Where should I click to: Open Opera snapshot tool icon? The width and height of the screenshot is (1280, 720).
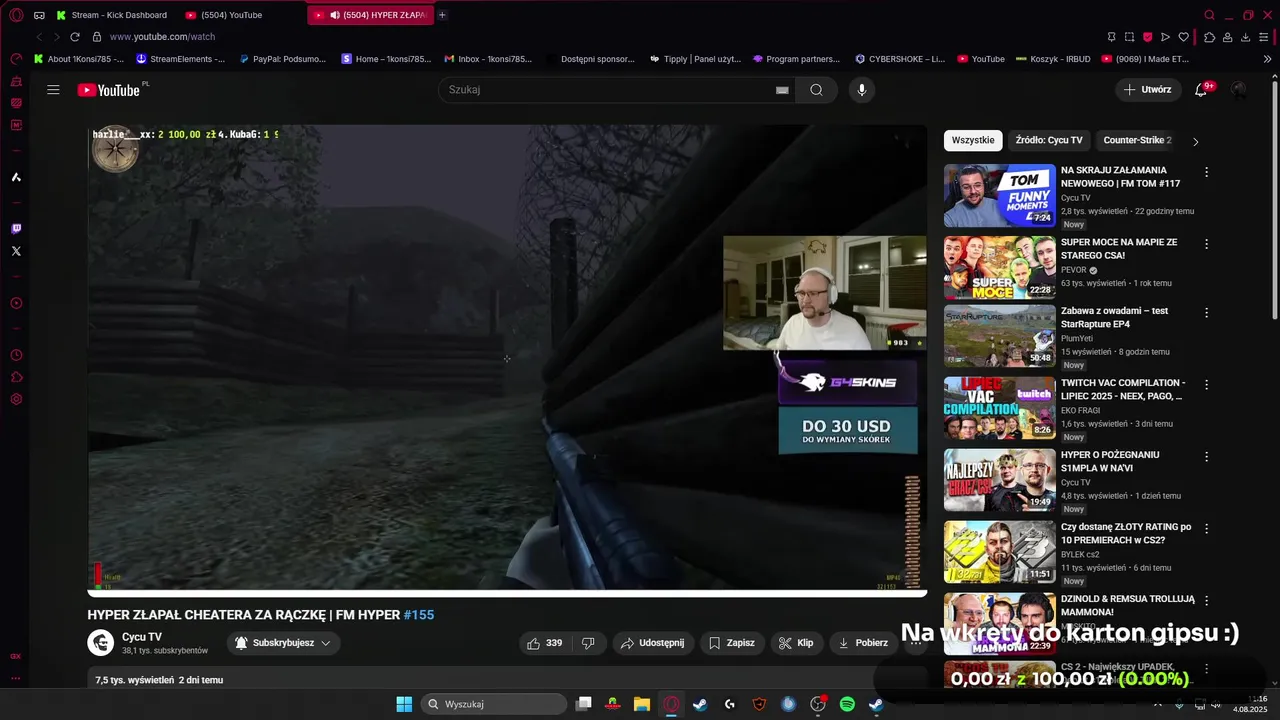click(x=1129, y=37)
